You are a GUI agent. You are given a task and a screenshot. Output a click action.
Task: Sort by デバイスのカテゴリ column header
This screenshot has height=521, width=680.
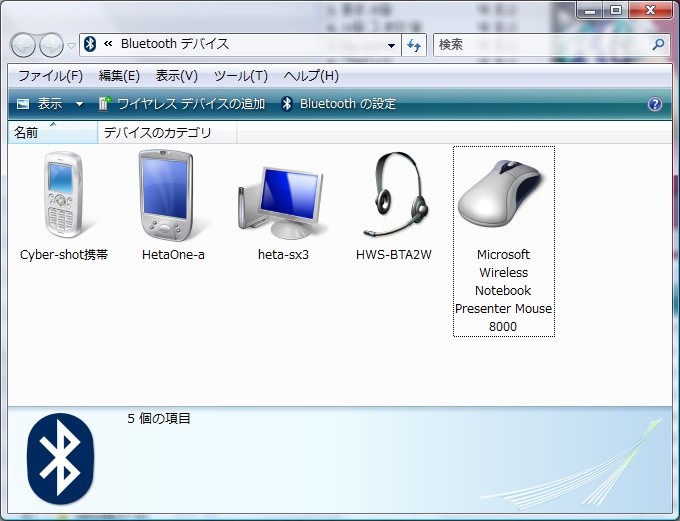point(167,132)
